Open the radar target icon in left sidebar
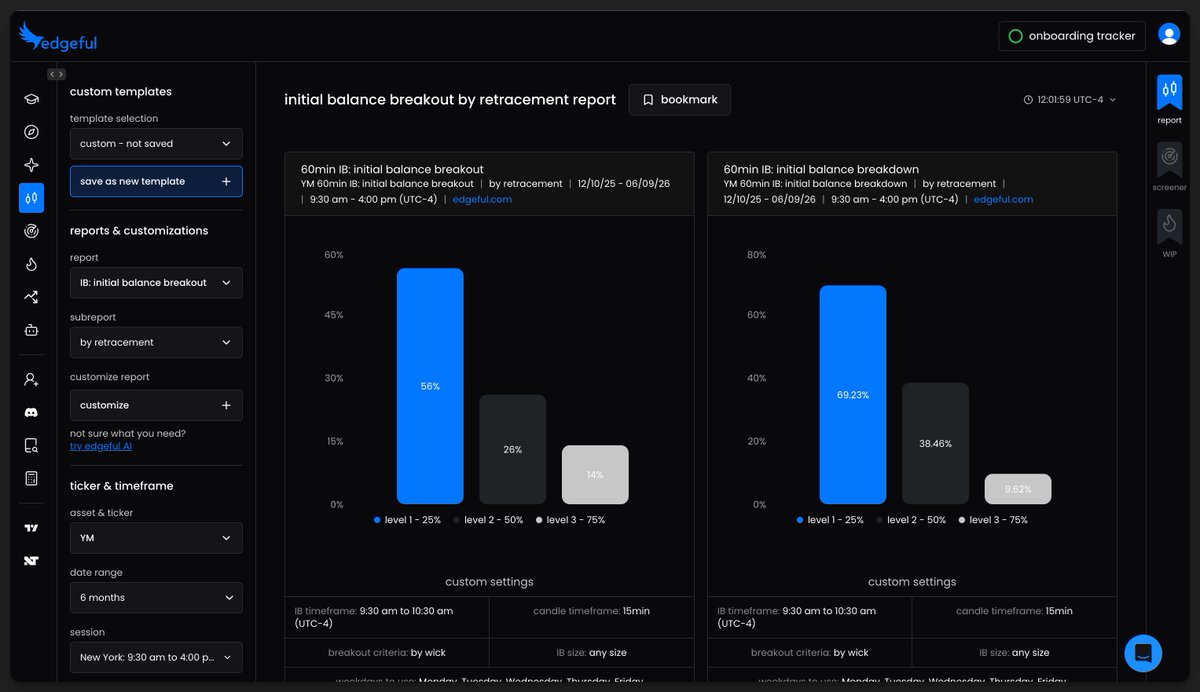This screenshot has height=692, width=1200. click(x=31, y=231)
